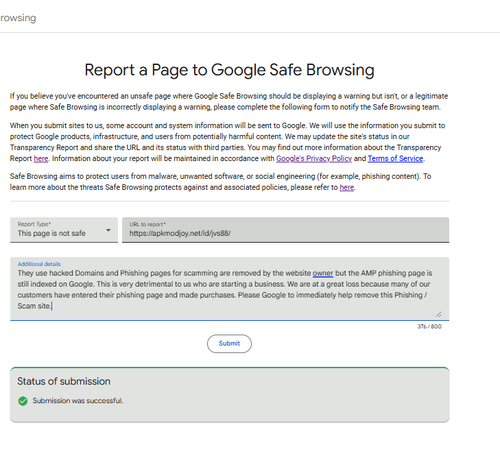This screenshot has width=500, height=449.
Task: Click the 'Additional details' label
Action: [39, 264]
